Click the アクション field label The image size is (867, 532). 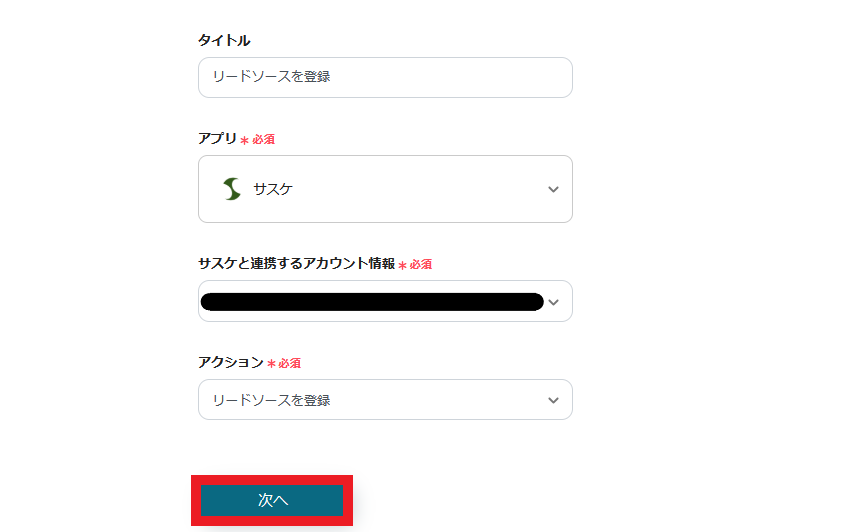(x=230, y=362)
